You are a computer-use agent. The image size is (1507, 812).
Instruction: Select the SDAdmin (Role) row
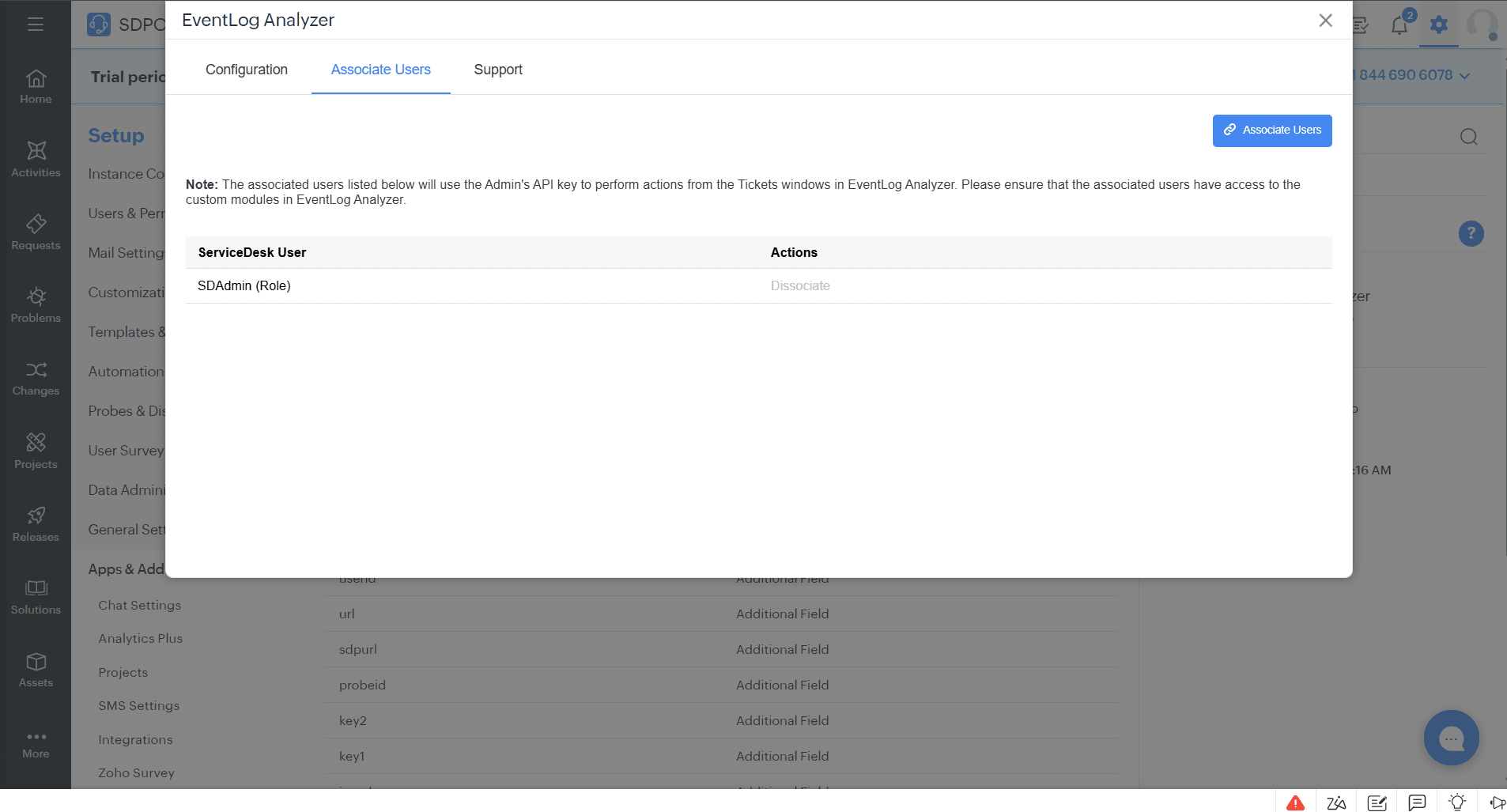point(759,286)
